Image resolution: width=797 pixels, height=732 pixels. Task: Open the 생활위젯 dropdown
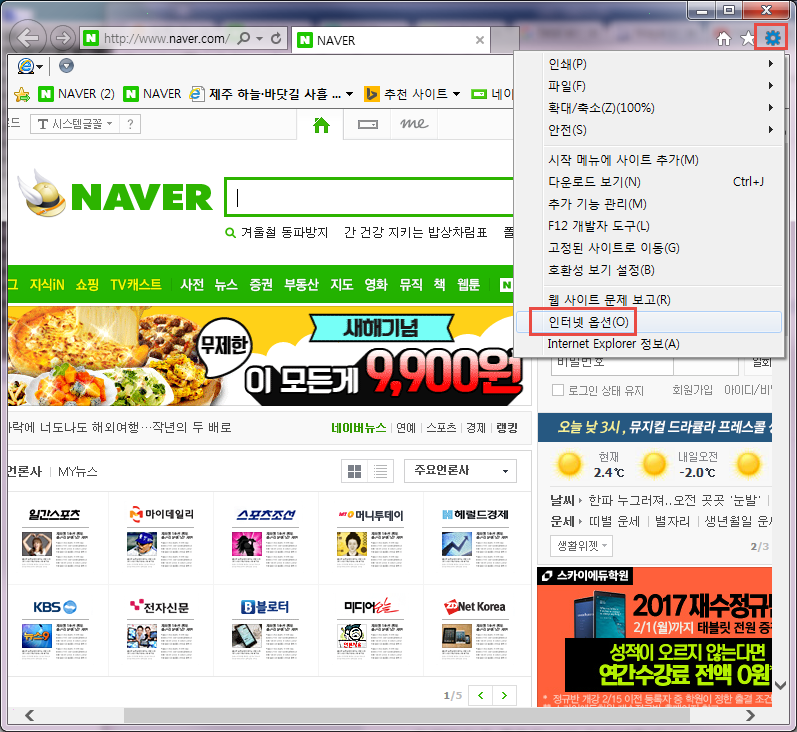581,546
